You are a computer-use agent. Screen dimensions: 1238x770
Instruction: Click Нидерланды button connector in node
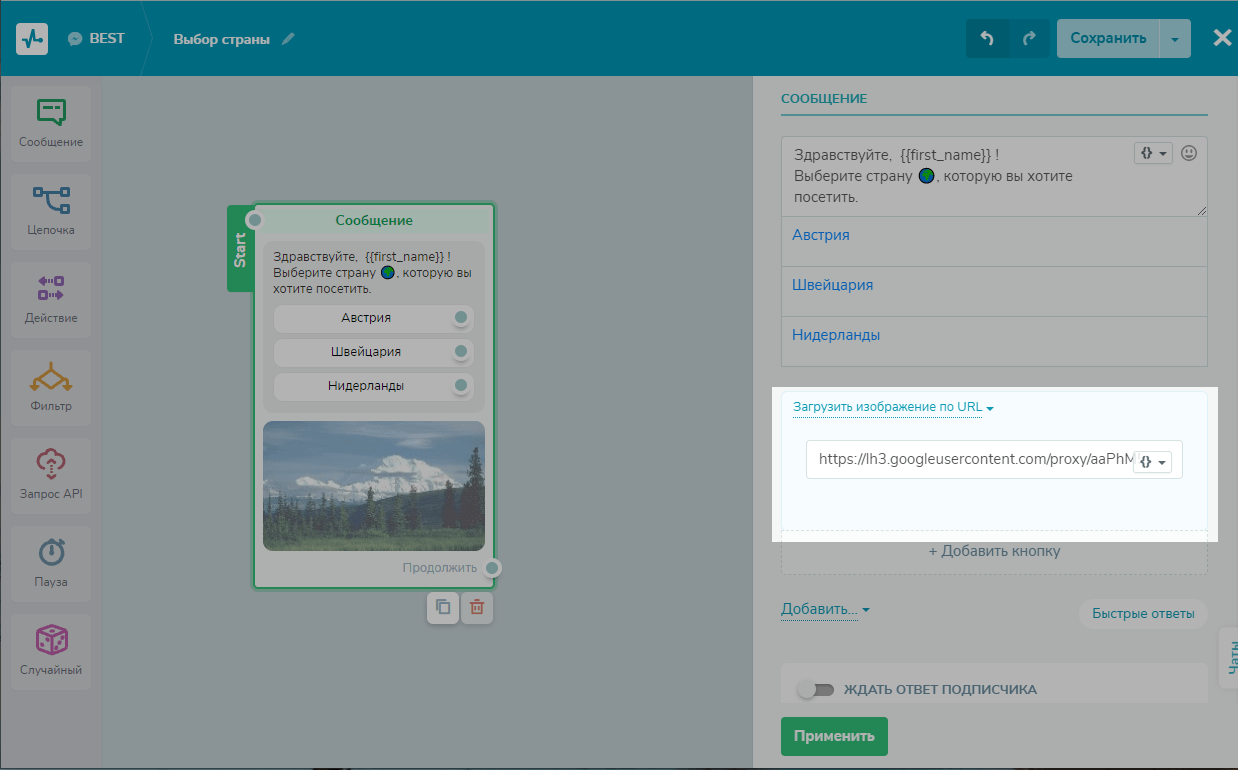[x=461, y=385]
